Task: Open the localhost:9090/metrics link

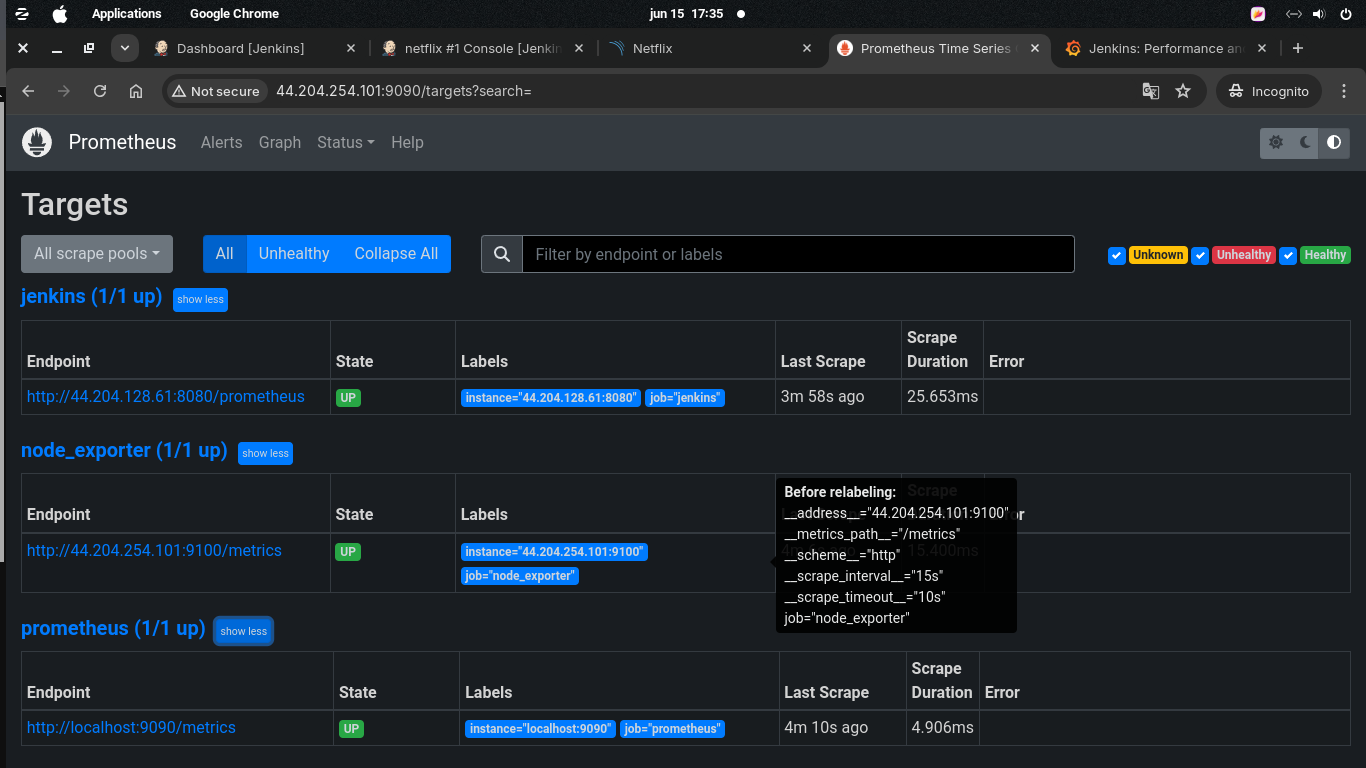Action: tap(131, 727)
